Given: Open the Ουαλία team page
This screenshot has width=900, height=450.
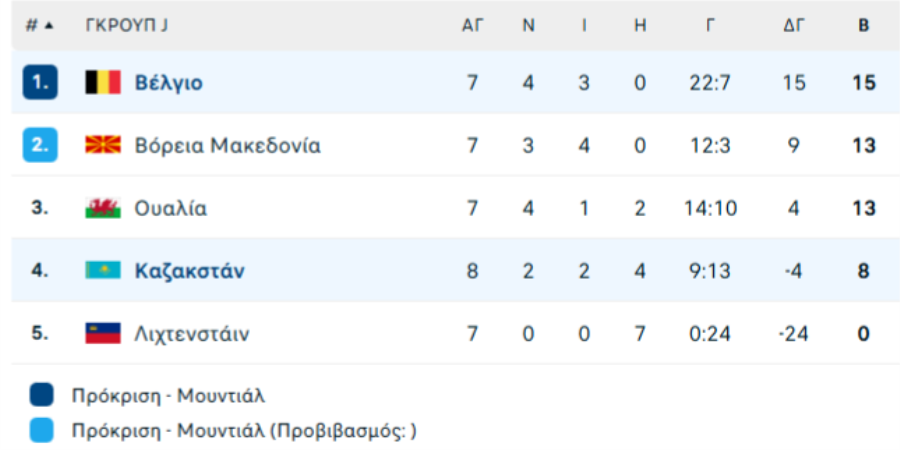Looking at the screenshot, I should pos(171,209).
